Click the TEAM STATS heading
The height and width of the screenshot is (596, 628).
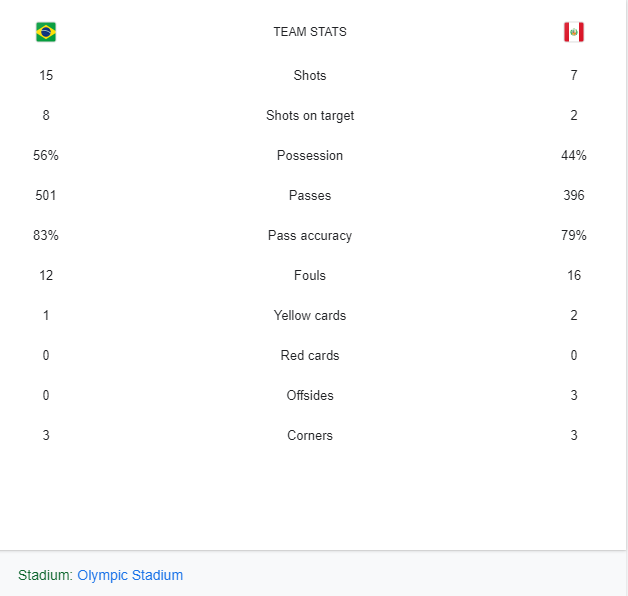(310, 32)
